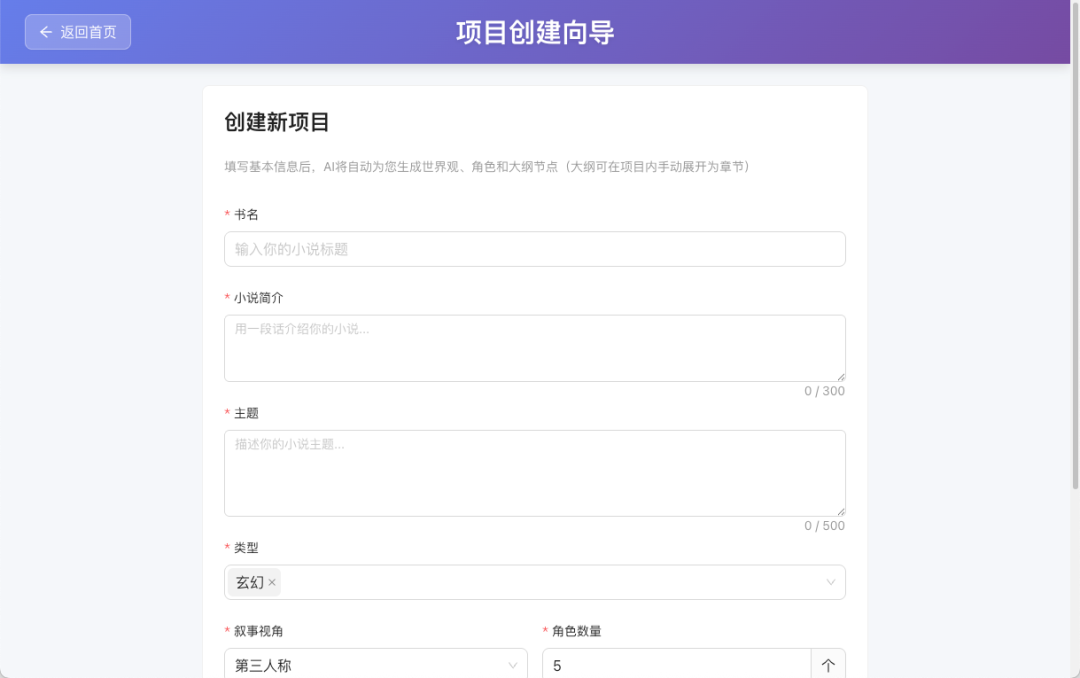Click the 项目创建向导 title bar
Screen dimensions: 1080x678
click(x=535, y=31)
